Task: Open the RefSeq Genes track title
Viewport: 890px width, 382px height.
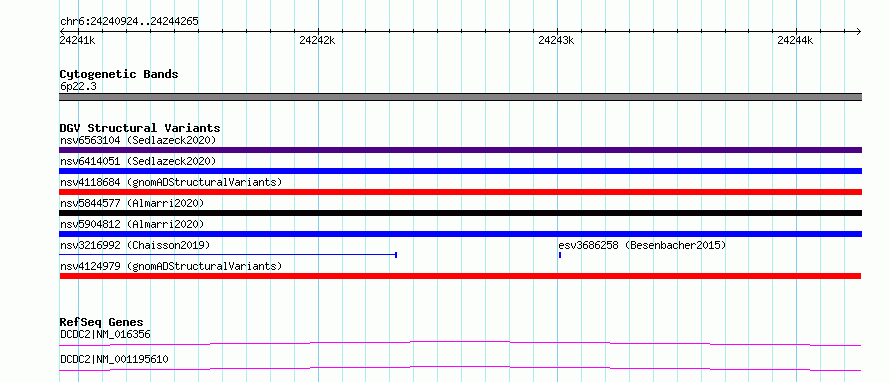Action: 102,322
